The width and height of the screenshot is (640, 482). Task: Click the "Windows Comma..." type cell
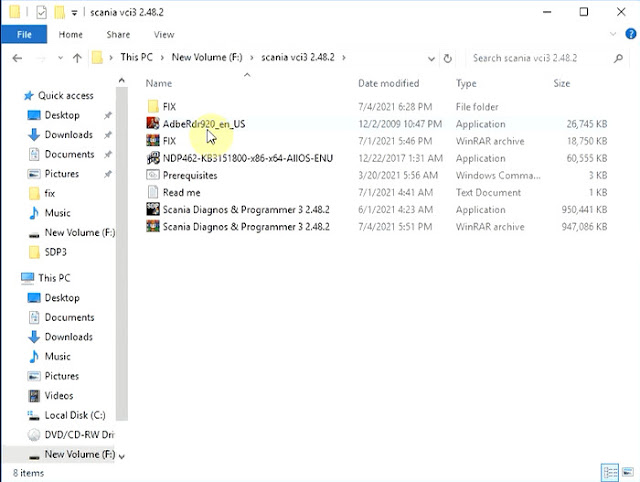point(498,175)
